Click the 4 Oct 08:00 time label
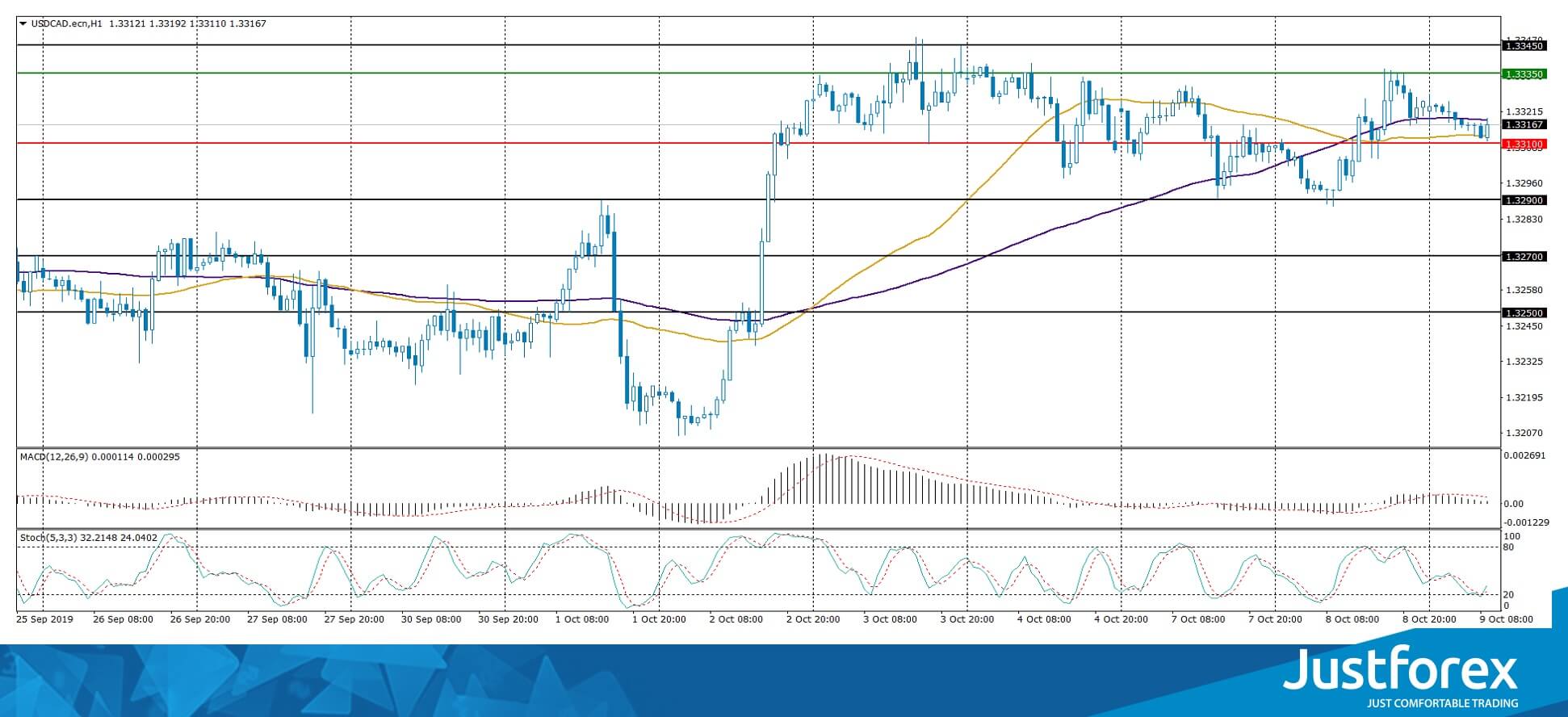The height and width of the screenshot is (717, 1568). click(x=1045, y=619)
